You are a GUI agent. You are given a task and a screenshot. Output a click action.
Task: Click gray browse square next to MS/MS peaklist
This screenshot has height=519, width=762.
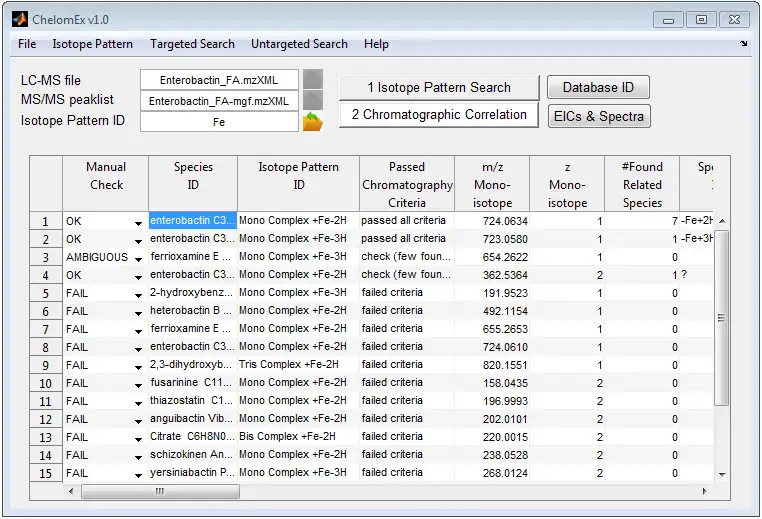[x=312, y=100]
